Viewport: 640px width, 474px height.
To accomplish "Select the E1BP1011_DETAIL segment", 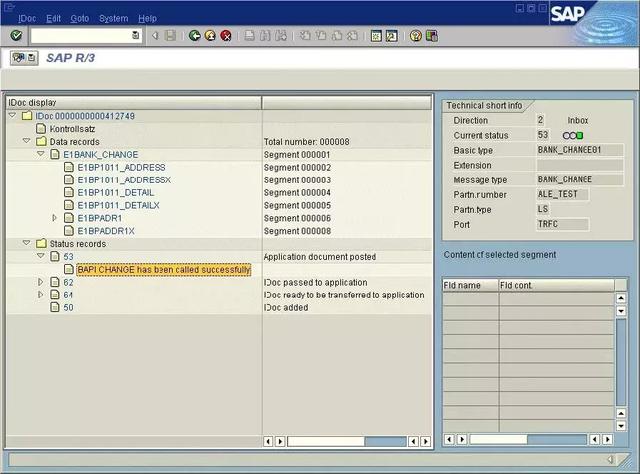I will (x=116, y=193).
